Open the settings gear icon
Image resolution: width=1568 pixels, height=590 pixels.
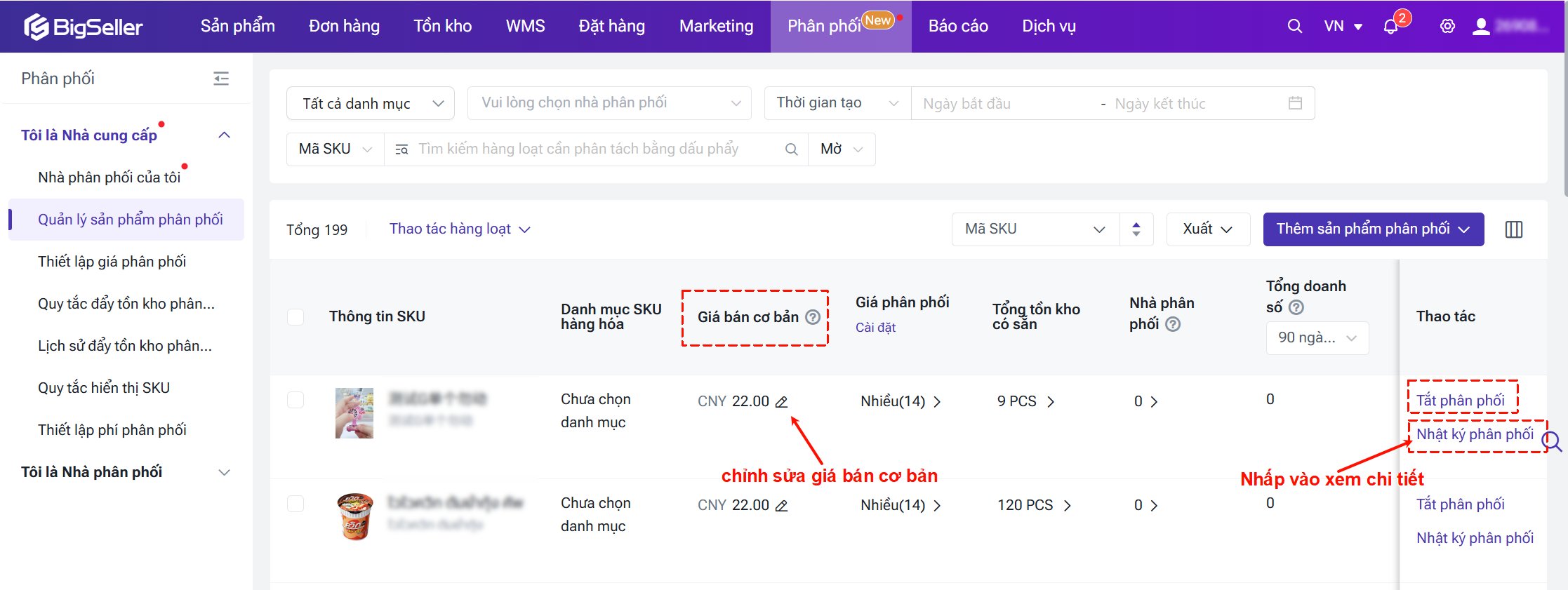pyautogui.click(x=1447, y=27)
